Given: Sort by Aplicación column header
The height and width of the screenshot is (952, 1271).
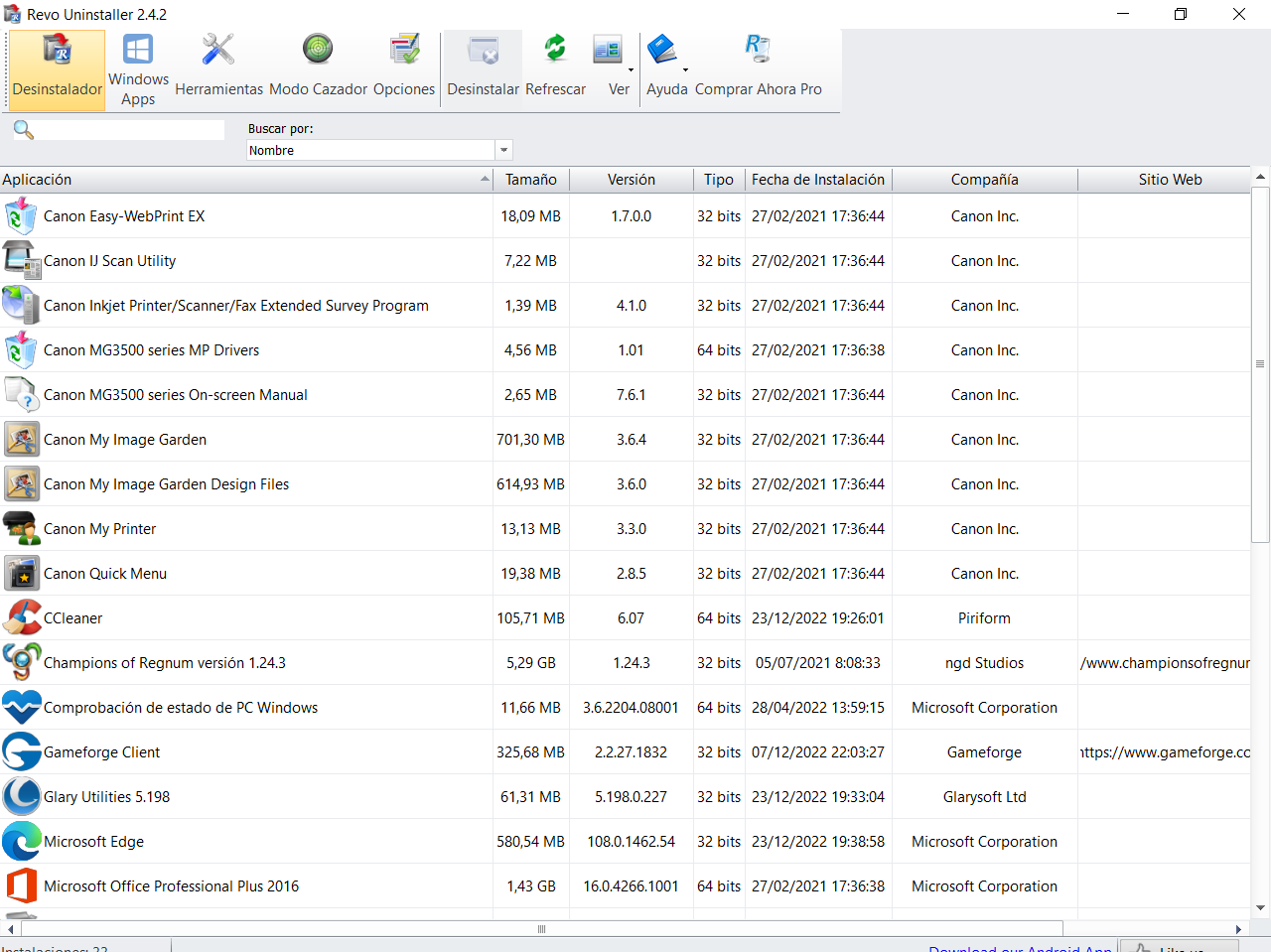Looking at the screenshot, I should tap(246, 180).
